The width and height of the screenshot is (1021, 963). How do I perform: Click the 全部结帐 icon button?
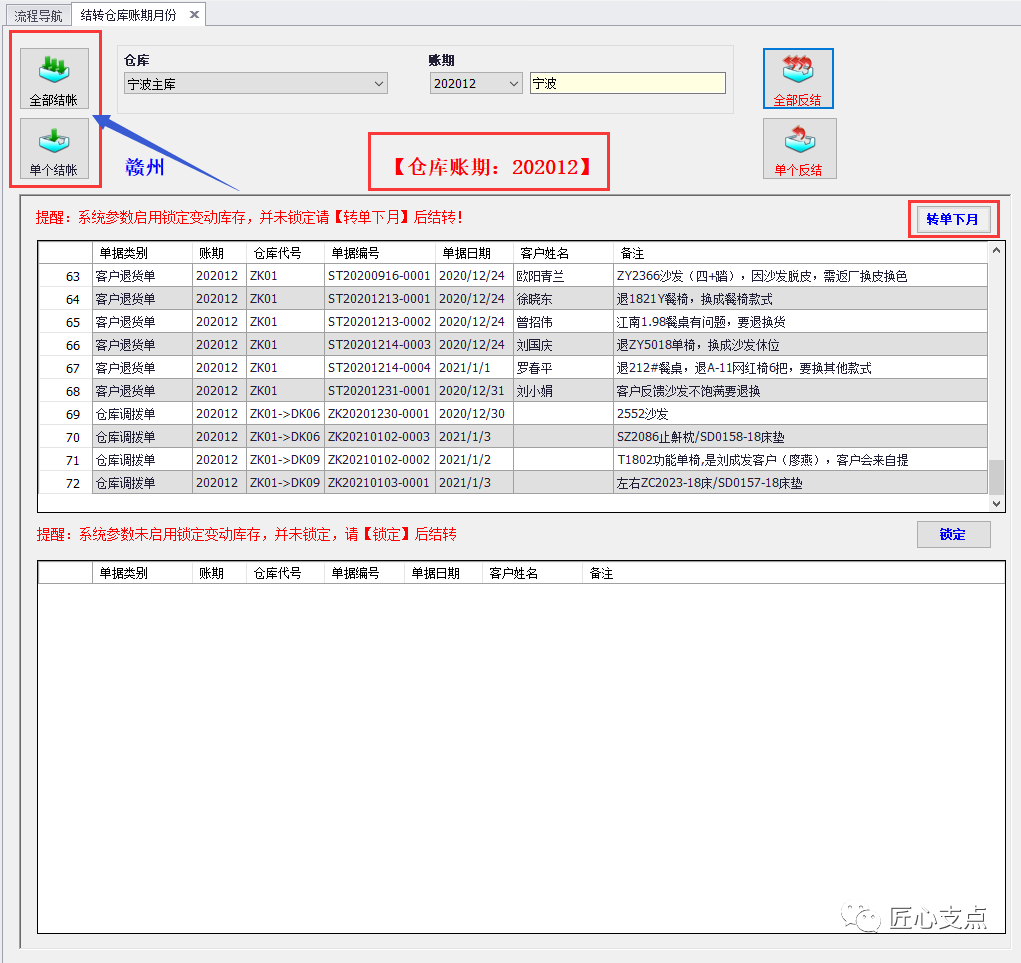[x=53, y=78]
